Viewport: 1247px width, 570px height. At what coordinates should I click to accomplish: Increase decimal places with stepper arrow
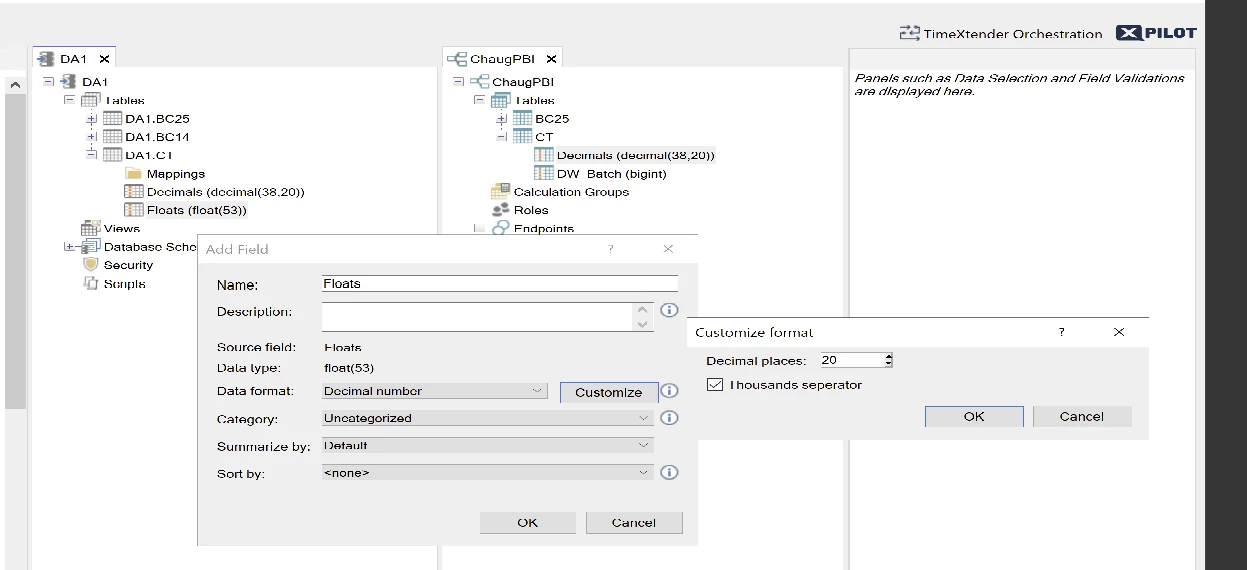pyautogui.click(x=888, y=356)
